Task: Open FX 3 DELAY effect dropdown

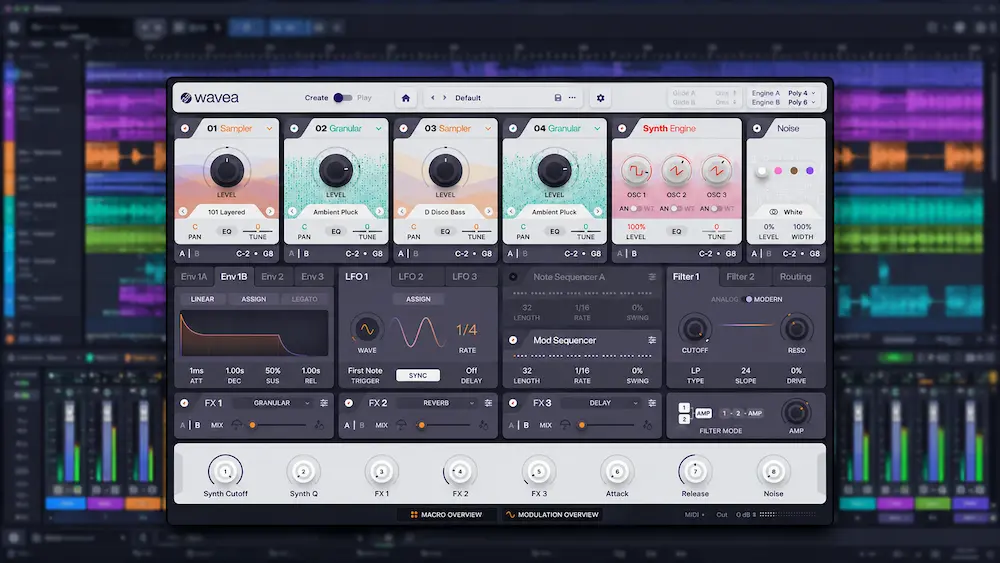Action: pos(601,403)
